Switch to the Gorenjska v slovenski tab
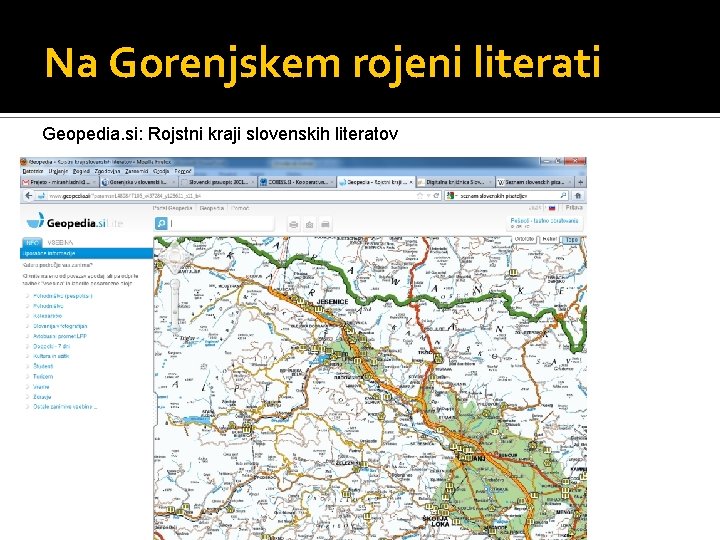The width and height of the screenshot is (720, 540). coord(138,182)
